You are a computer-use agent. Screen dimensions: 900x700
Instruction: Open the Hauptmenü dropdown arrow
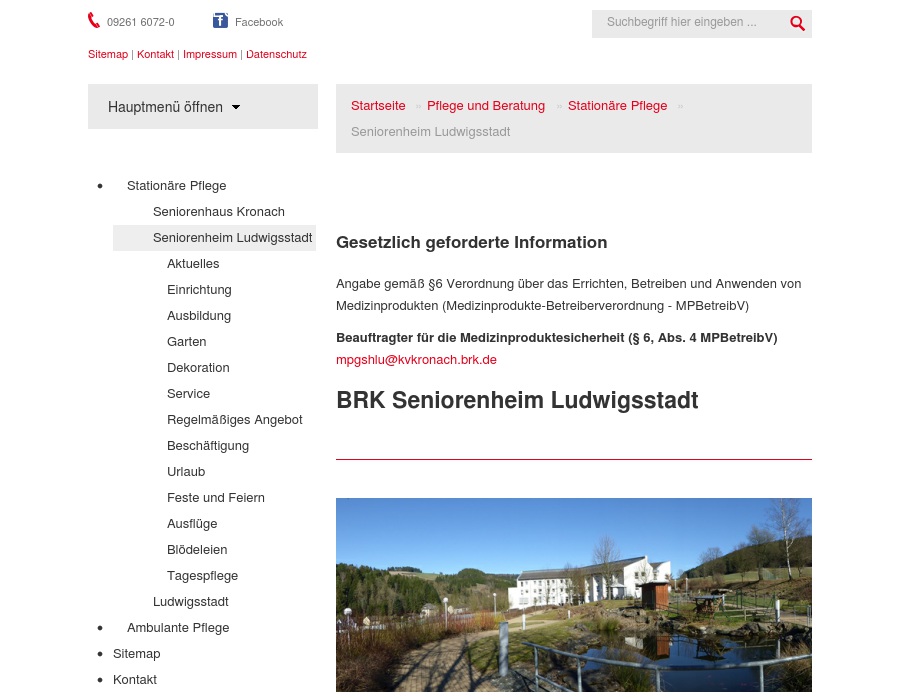coord(236,107)
